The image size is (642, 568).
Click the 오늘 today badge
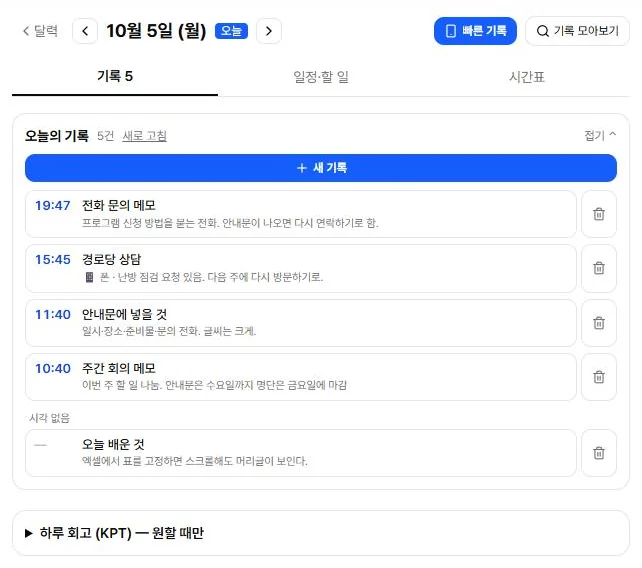[x=231, y=31]
